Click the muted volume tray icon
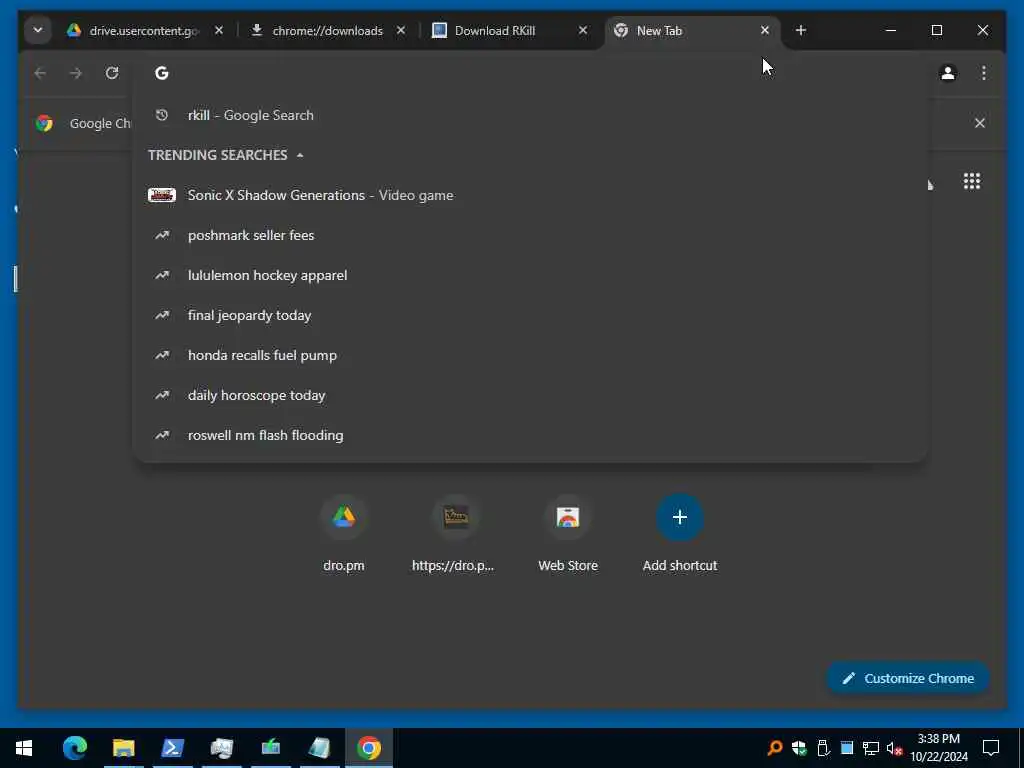Viewport: 1024px width, 768px height. [x=895, y=748]
